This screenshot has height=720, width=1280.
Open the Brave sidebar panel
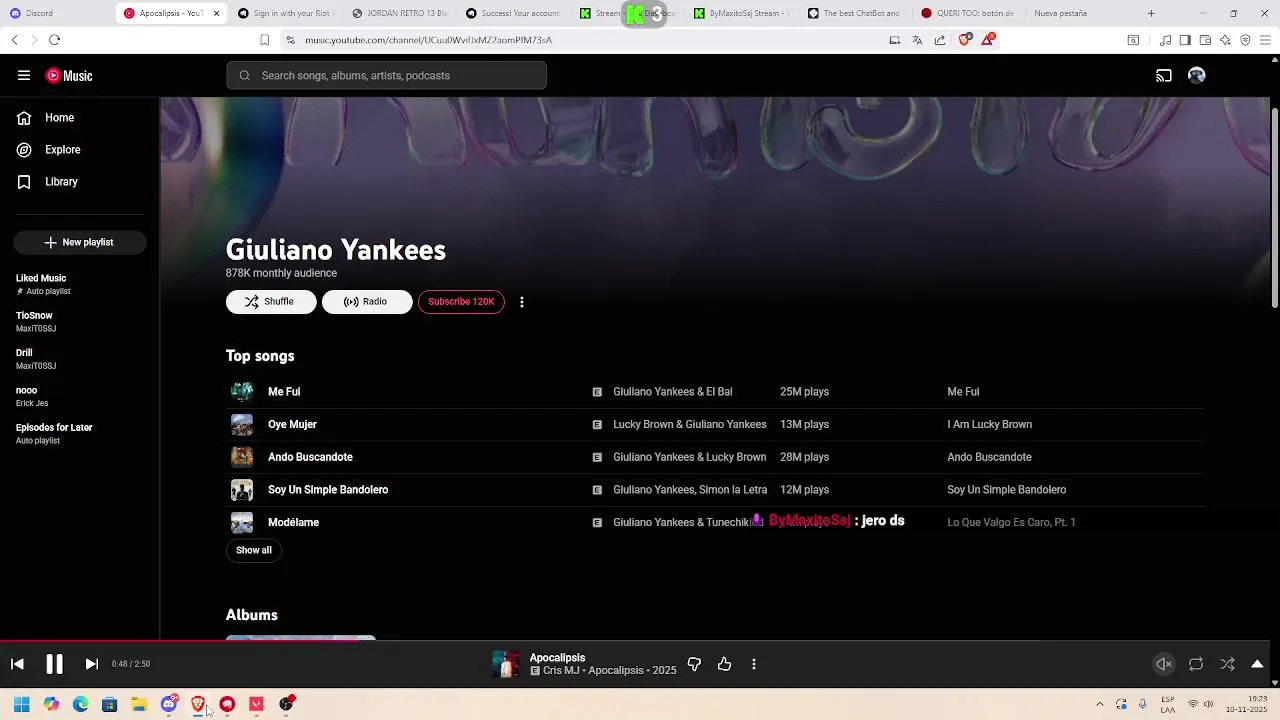tap(1185, 40)
